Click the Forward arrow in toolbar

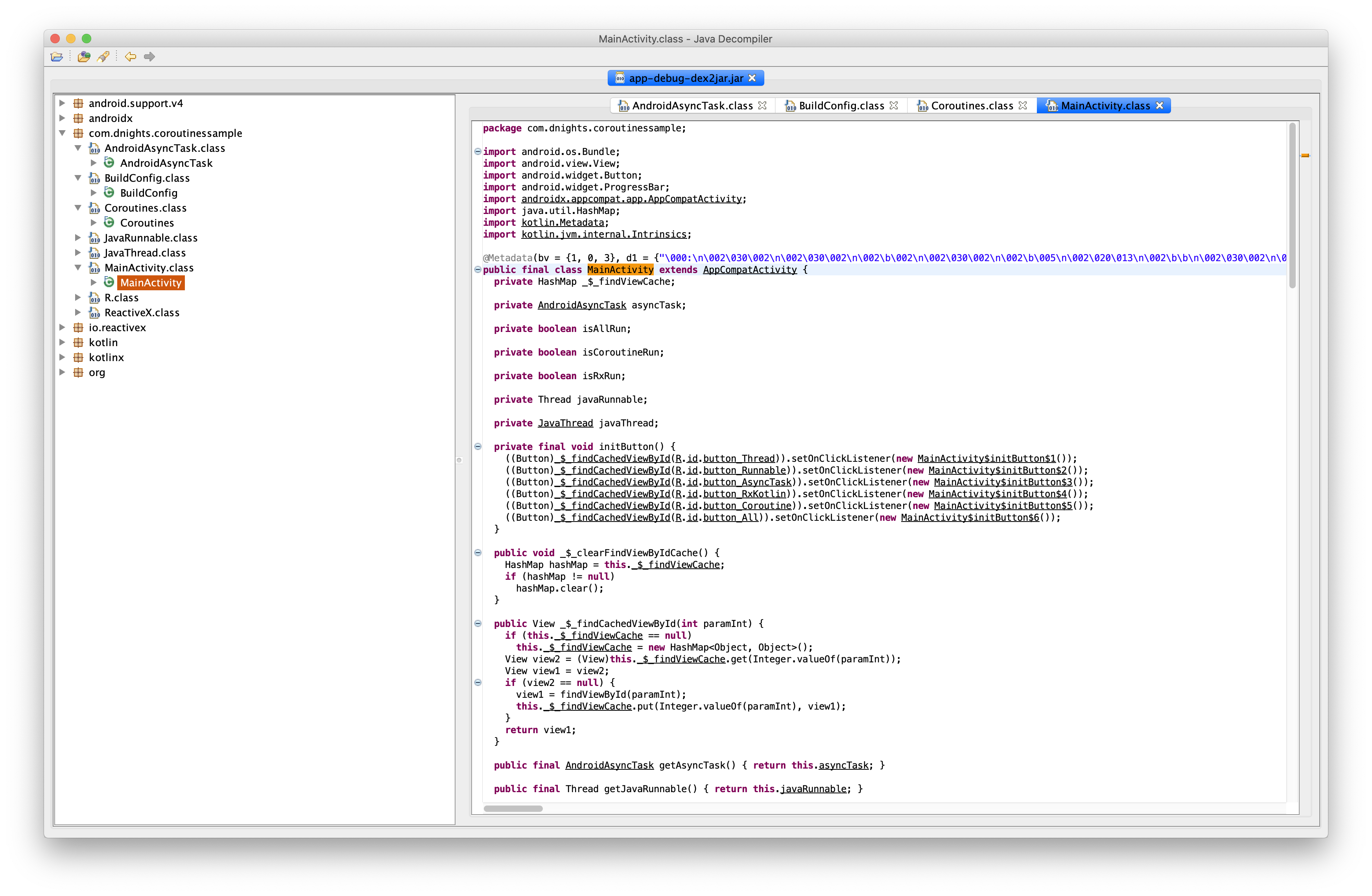[x=150, y=57]
